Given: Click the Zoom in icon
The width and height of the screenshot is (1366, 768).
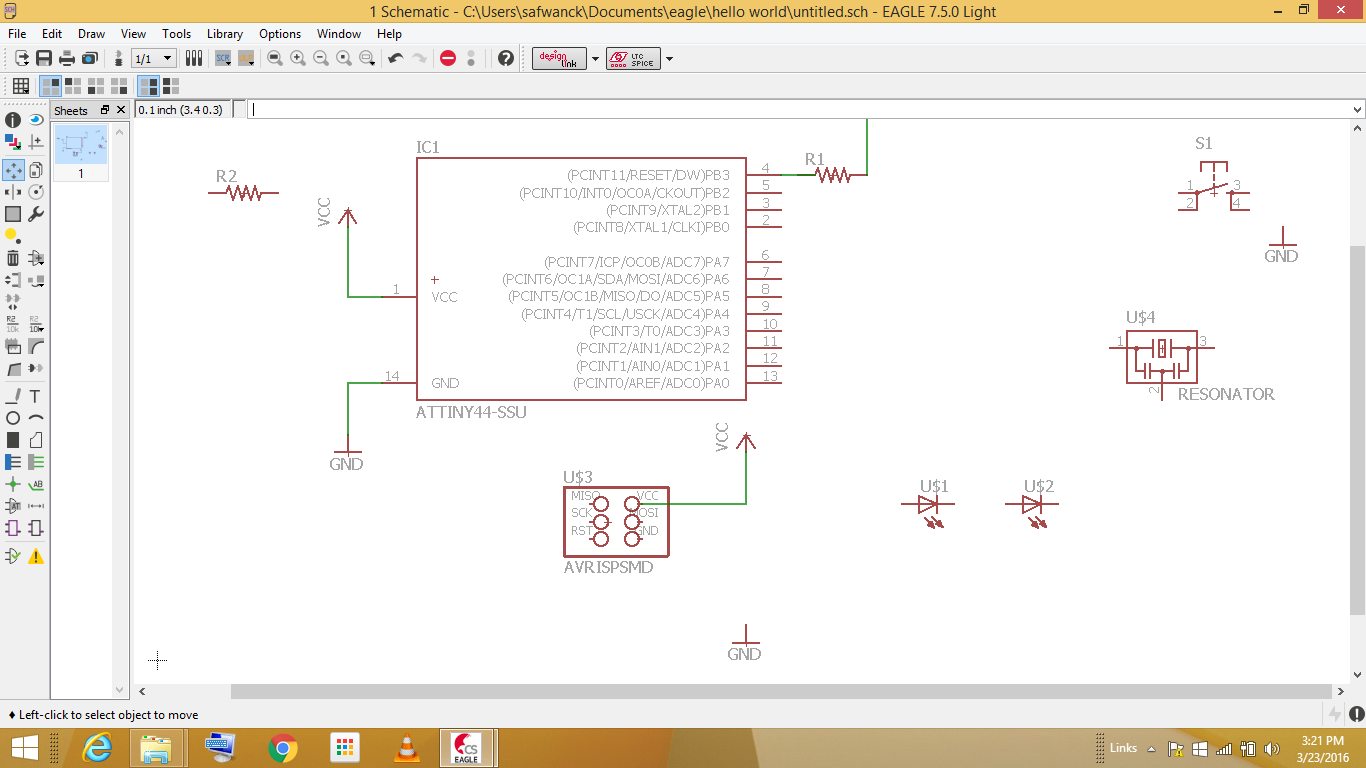Looking at the screenshot, I should point(298,58).
